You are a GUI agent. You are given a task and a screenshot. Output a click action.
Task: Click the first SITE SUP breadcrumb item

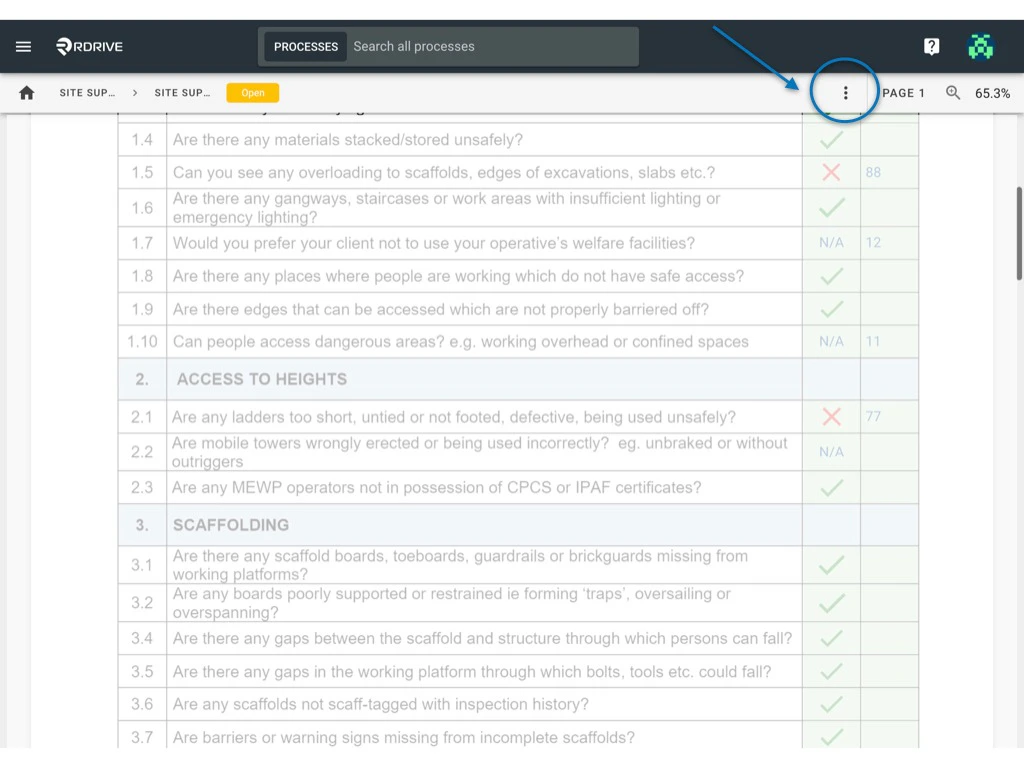[85, 92]
